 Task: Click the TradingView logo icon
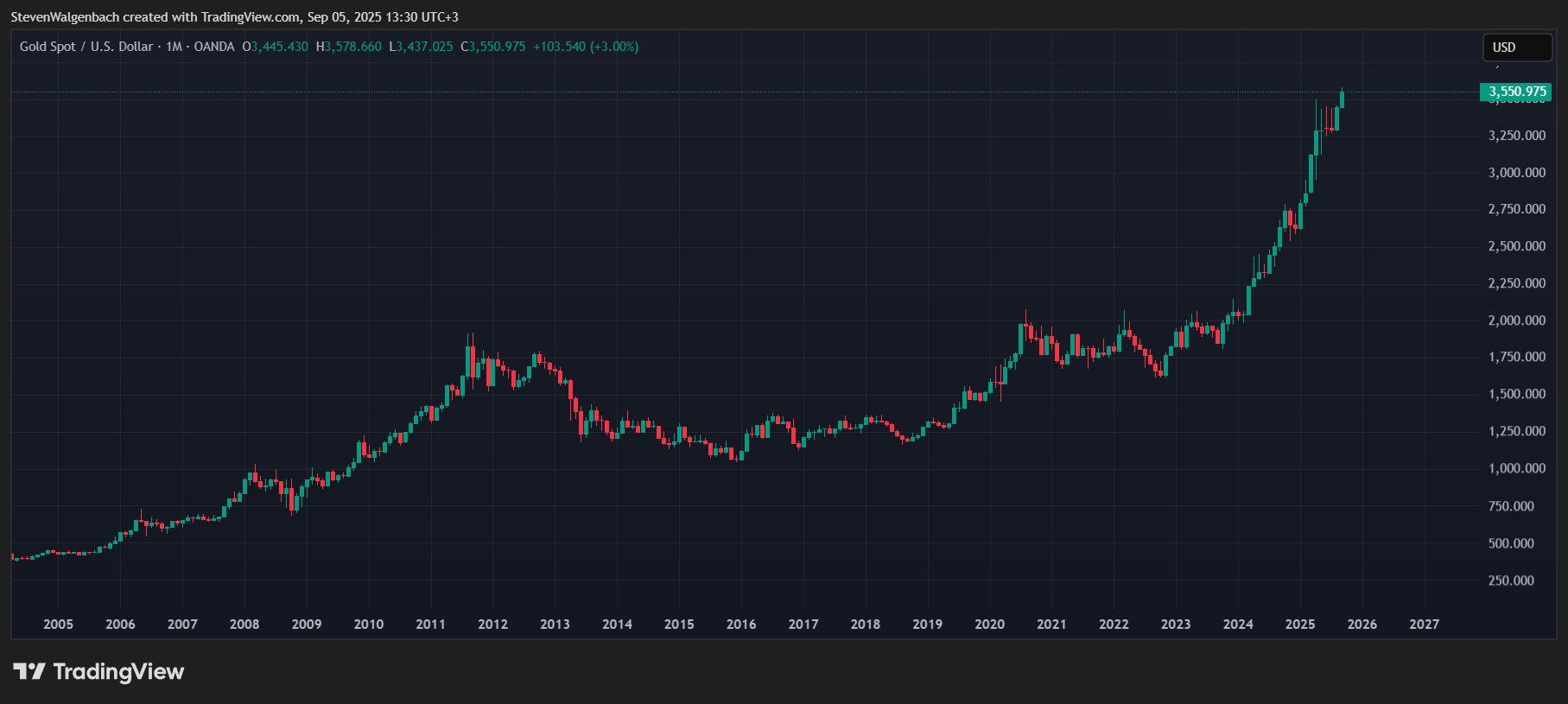point(29,671)
